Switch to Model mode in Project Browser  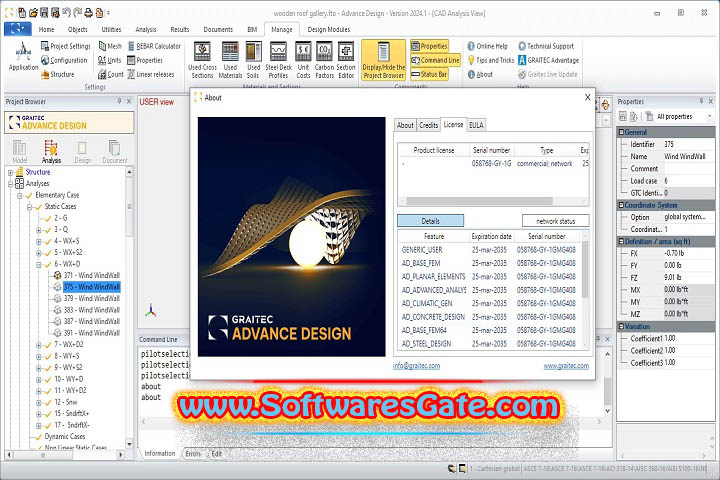(x=19, y=152)
